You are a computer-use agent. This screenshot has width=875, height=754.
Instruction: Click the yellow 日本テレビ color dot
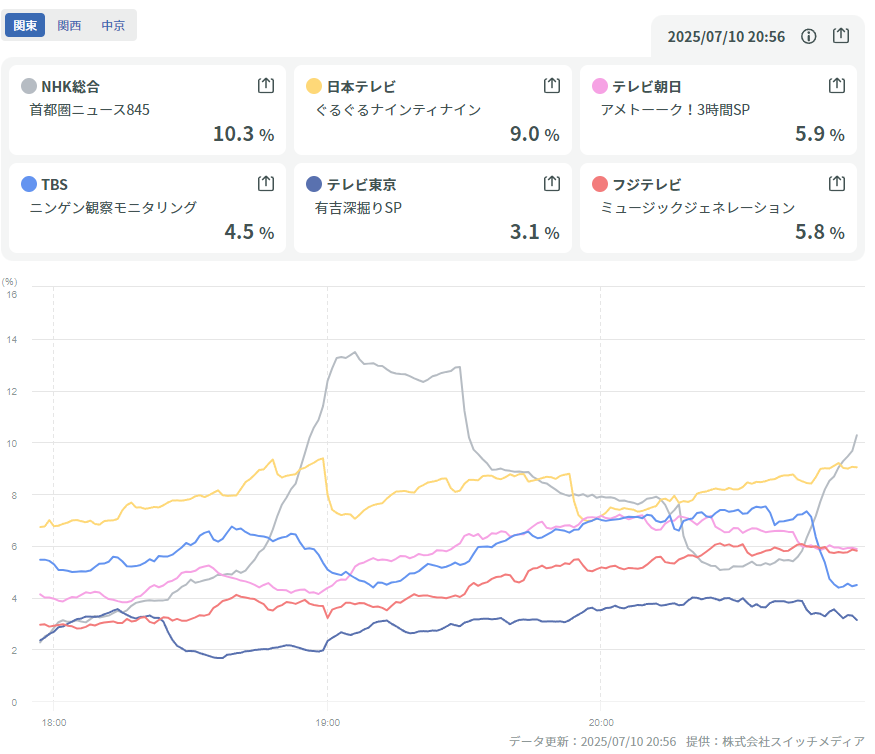(314, 87)
